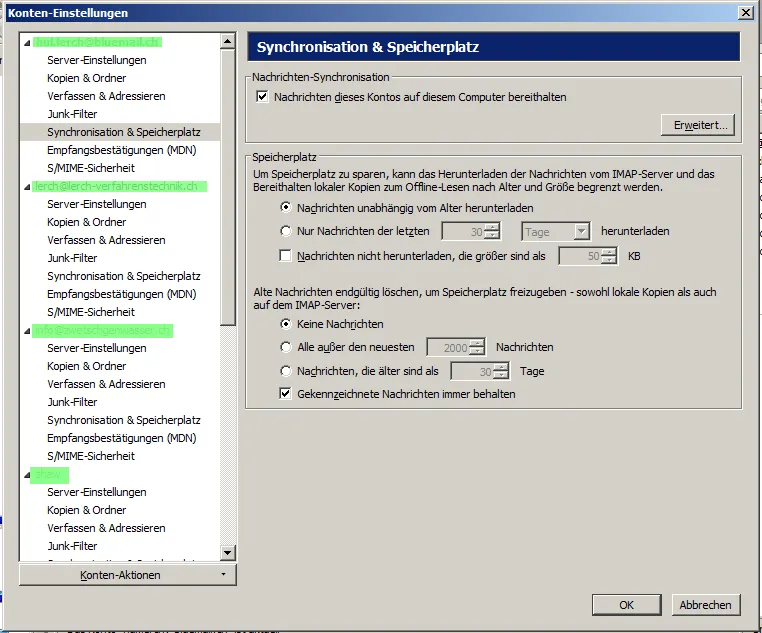Cancel with the Abbrechen button
Screen dimensions: 762x633
click(706, 605)
